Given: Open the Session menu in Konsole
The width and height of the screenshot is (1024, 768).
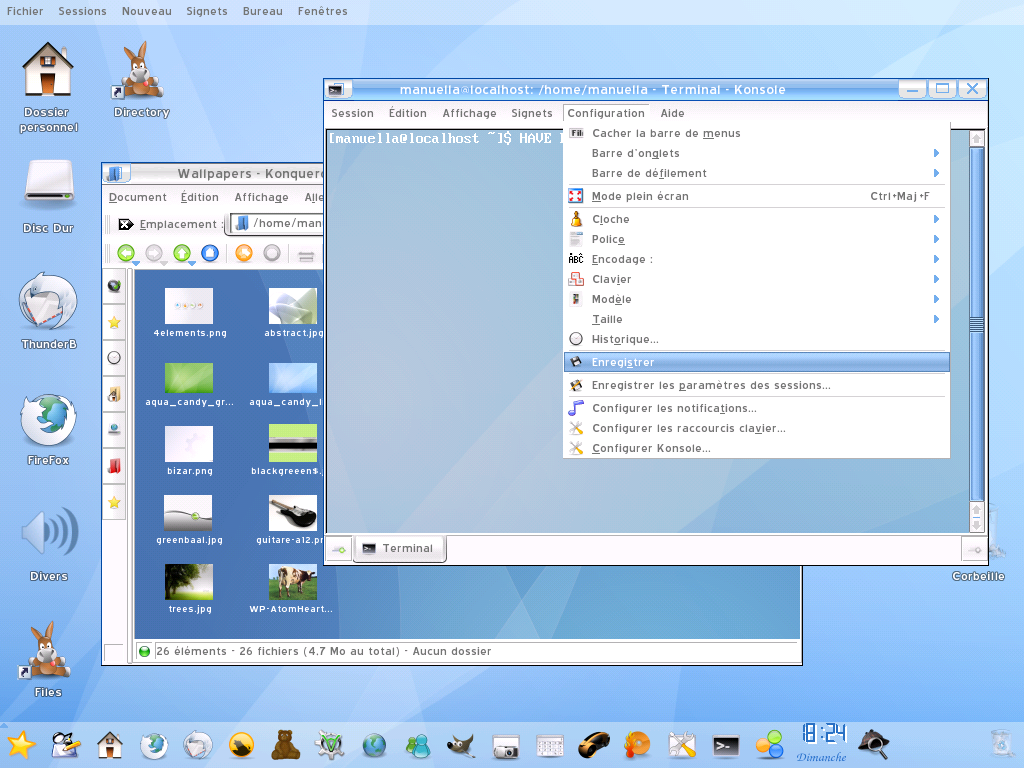Looking at the screenshot, I should (353, 114).
